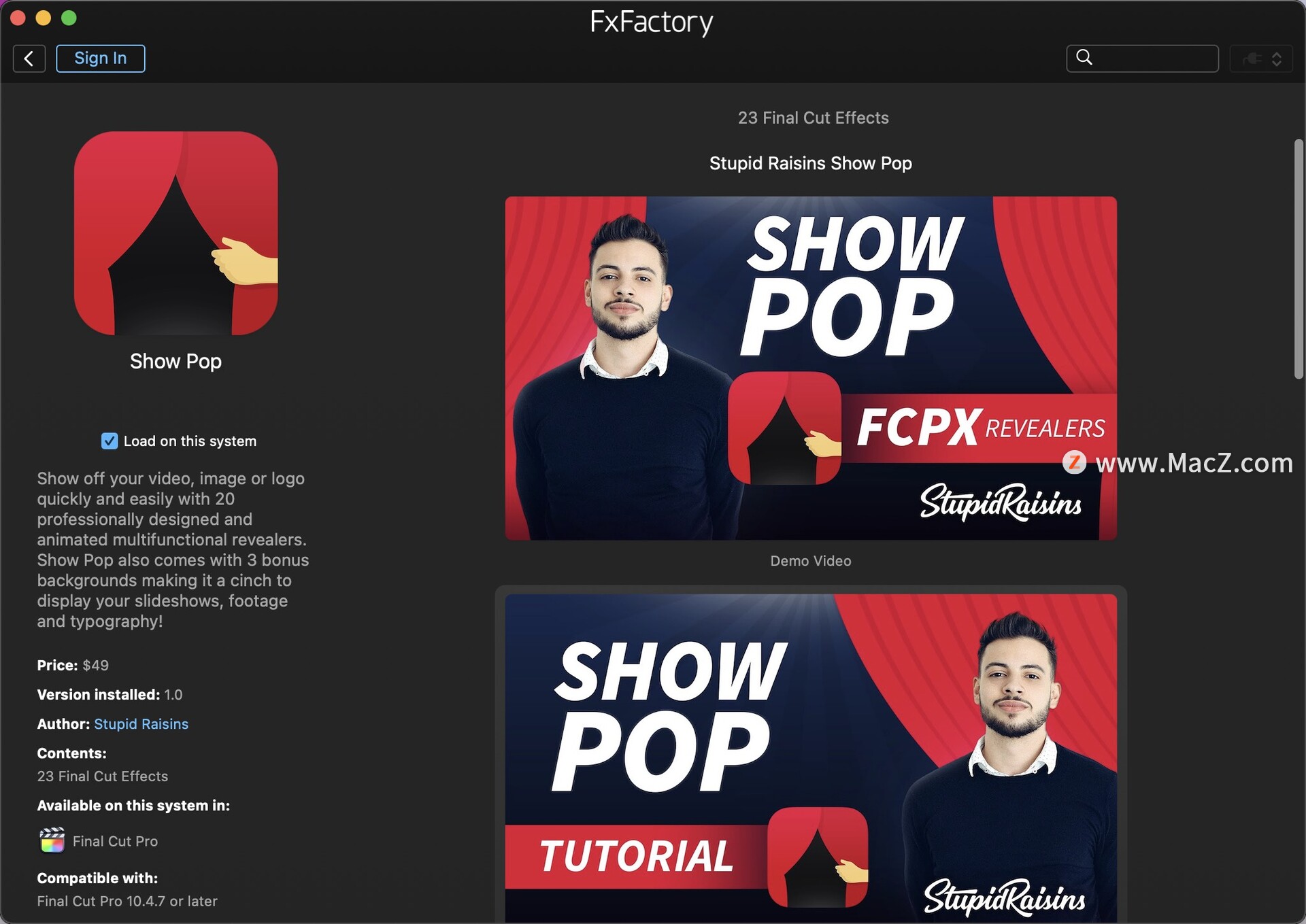Click the vertical scrollbar on the right
This screenshot has width=1306, height=924.
[1298, 258]
